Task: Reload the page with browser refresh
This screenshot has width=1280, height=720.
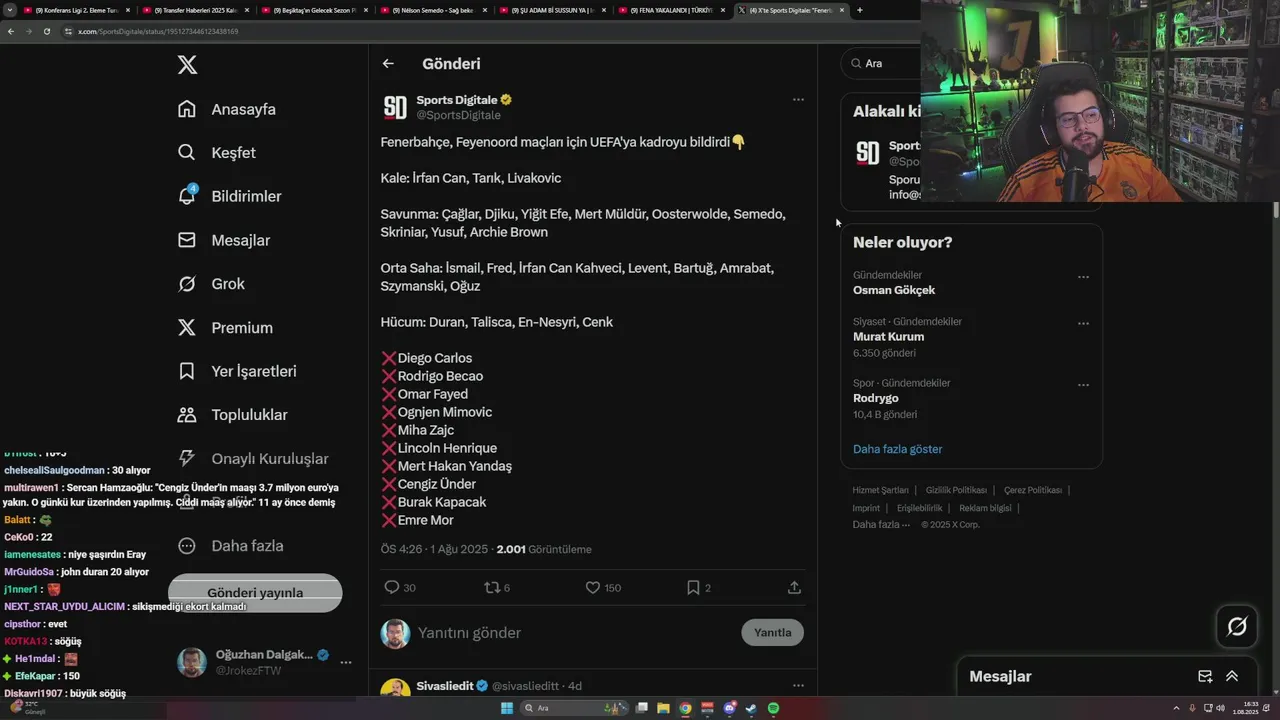Action: point(47,31)
